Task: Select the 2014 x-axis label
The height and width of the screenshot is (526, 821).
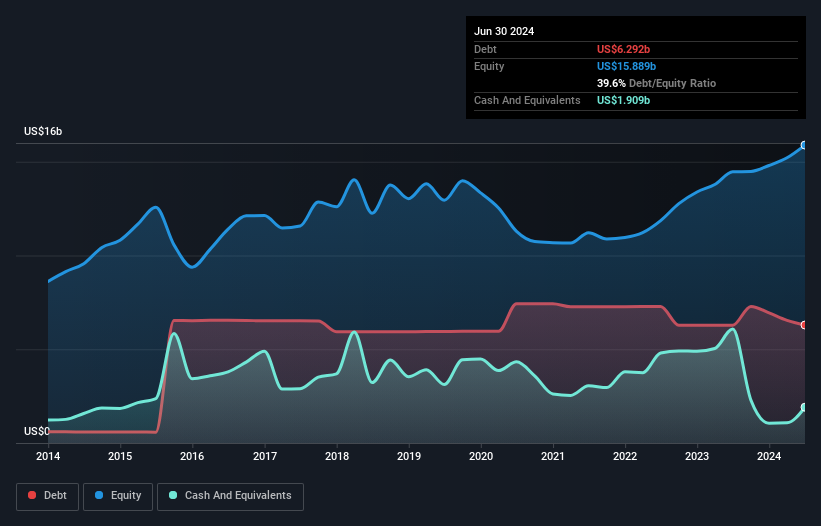Action: point(48,456)
